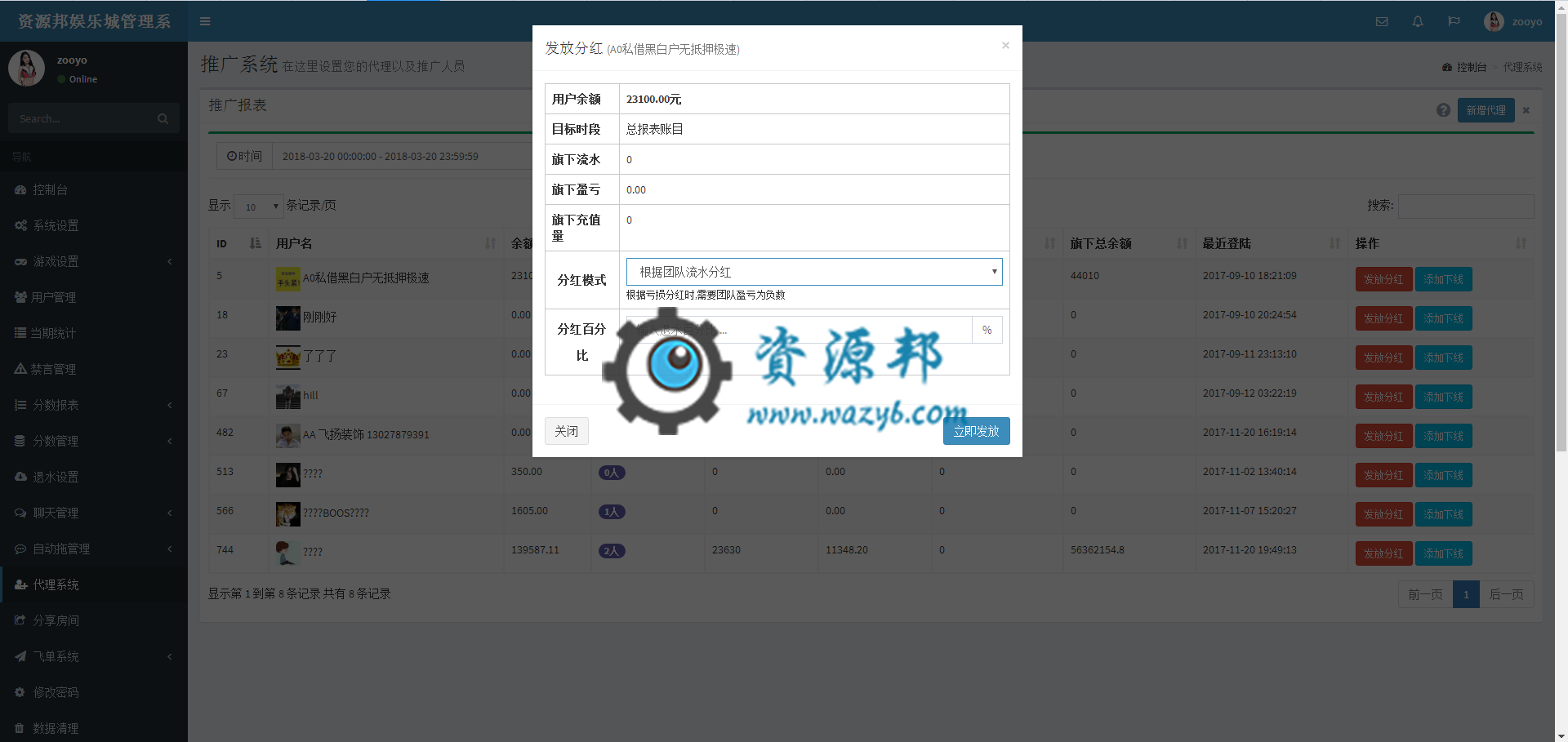Sort by 用户名 column arrows
1568x742 pixels.
490,243
